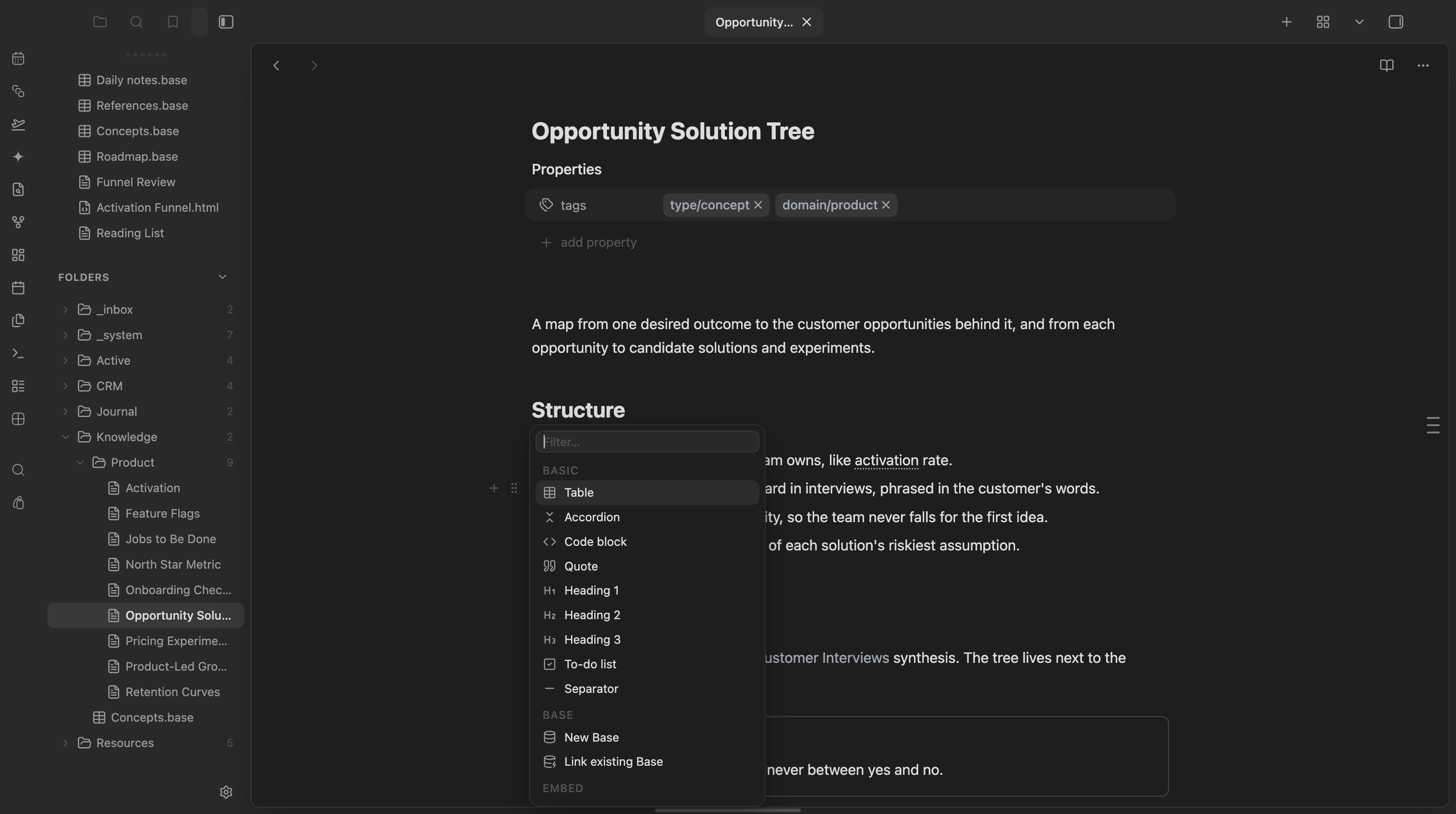Toggle the left sidebar panel icon

(x=226, y=22)
